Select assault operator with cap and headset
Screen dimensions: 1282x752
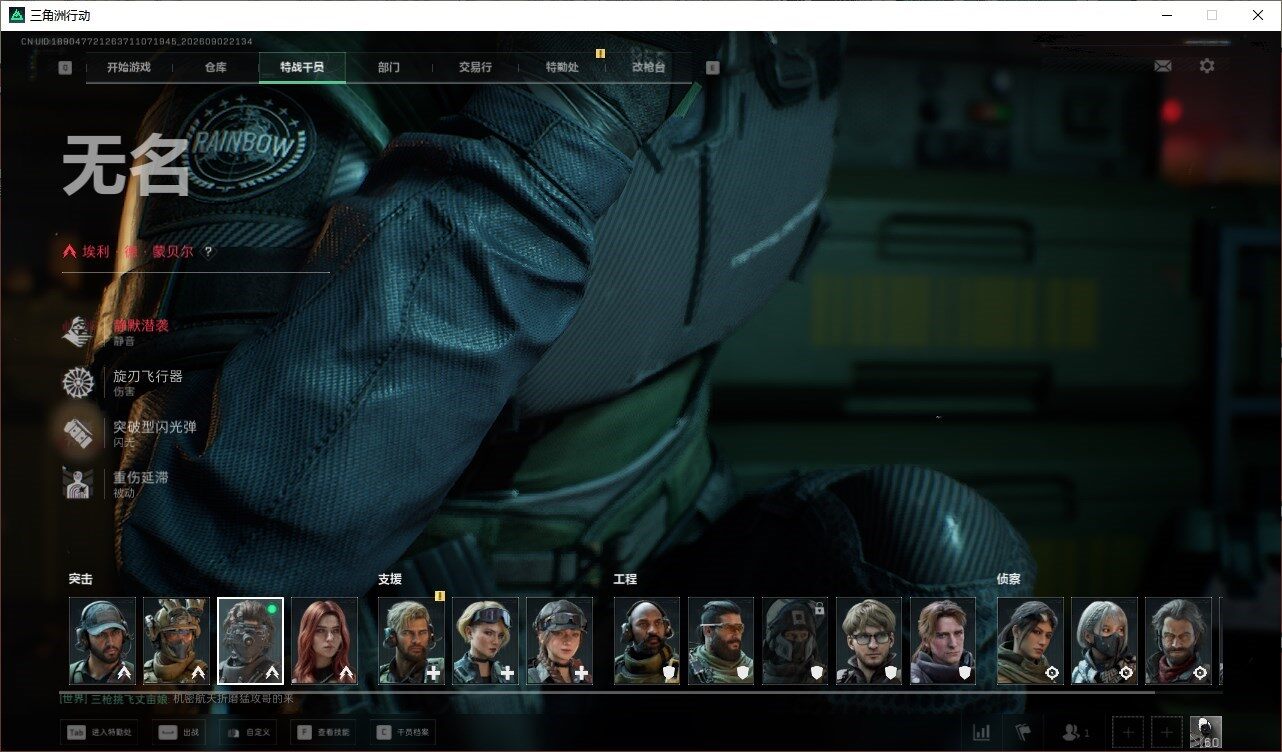pyautogui.click(x=102, y=641)
